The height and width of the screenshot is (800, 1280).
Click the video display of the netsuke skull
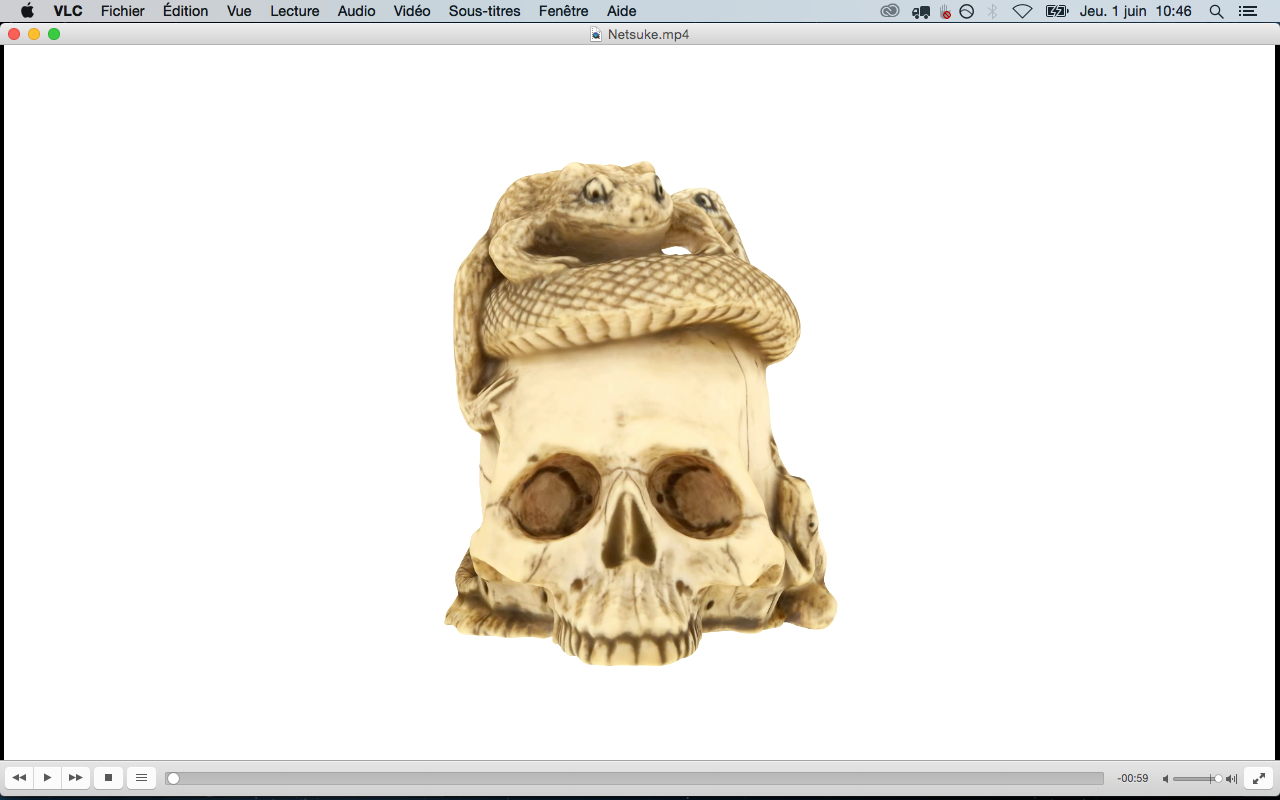coord(640,402)
